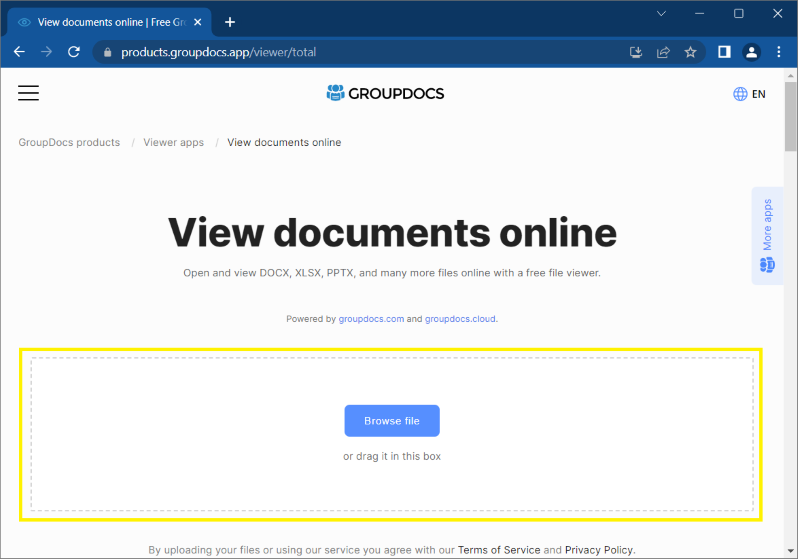Click the scrollbar down arrow

point(790,551)
